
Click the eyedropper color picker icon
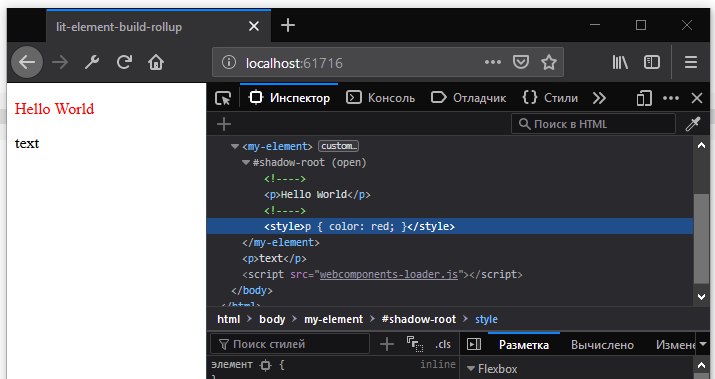coord(693,124)
